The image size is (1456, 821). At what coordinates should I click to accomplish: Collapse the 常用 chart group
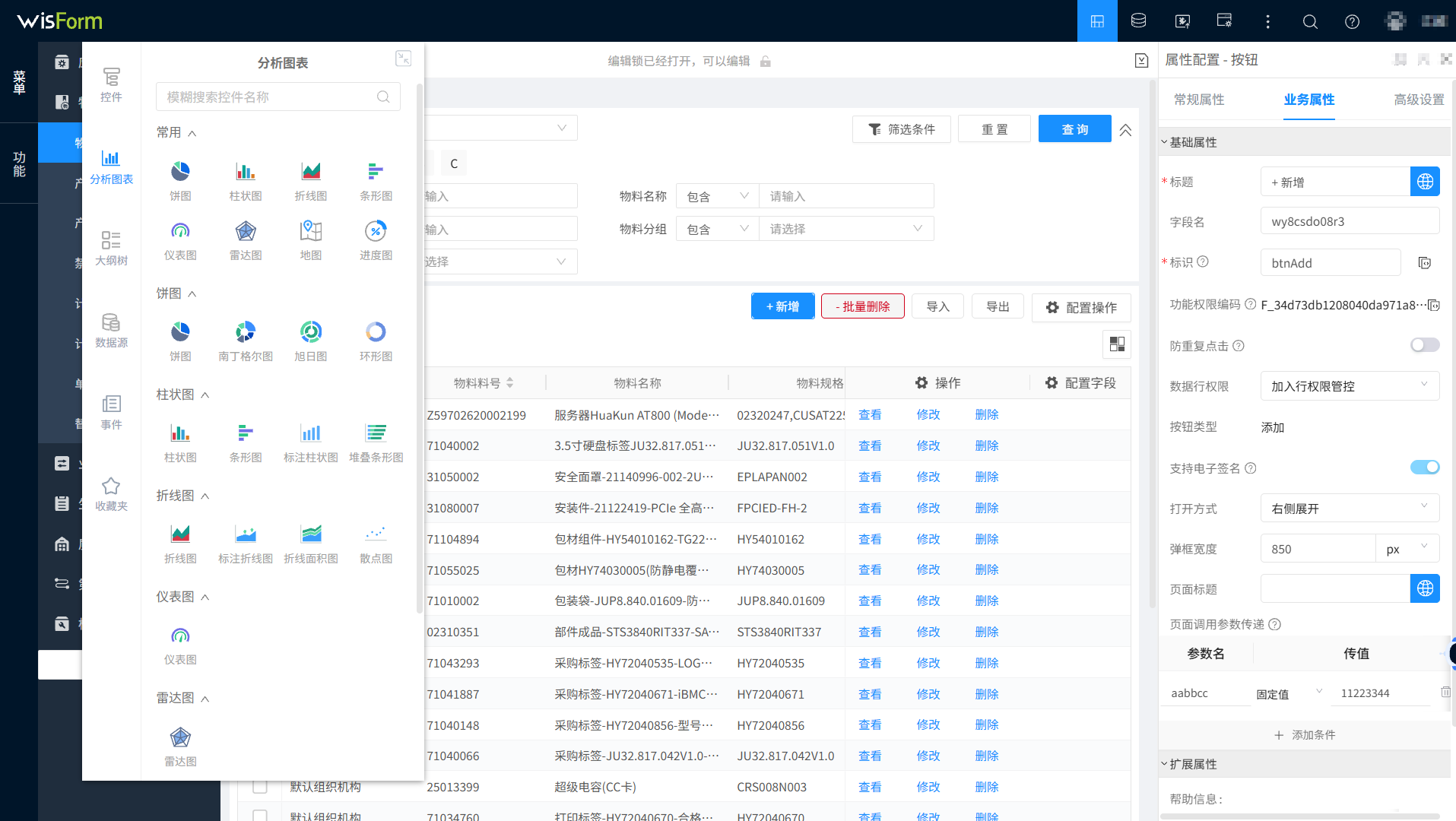click(x=192, y=133)
